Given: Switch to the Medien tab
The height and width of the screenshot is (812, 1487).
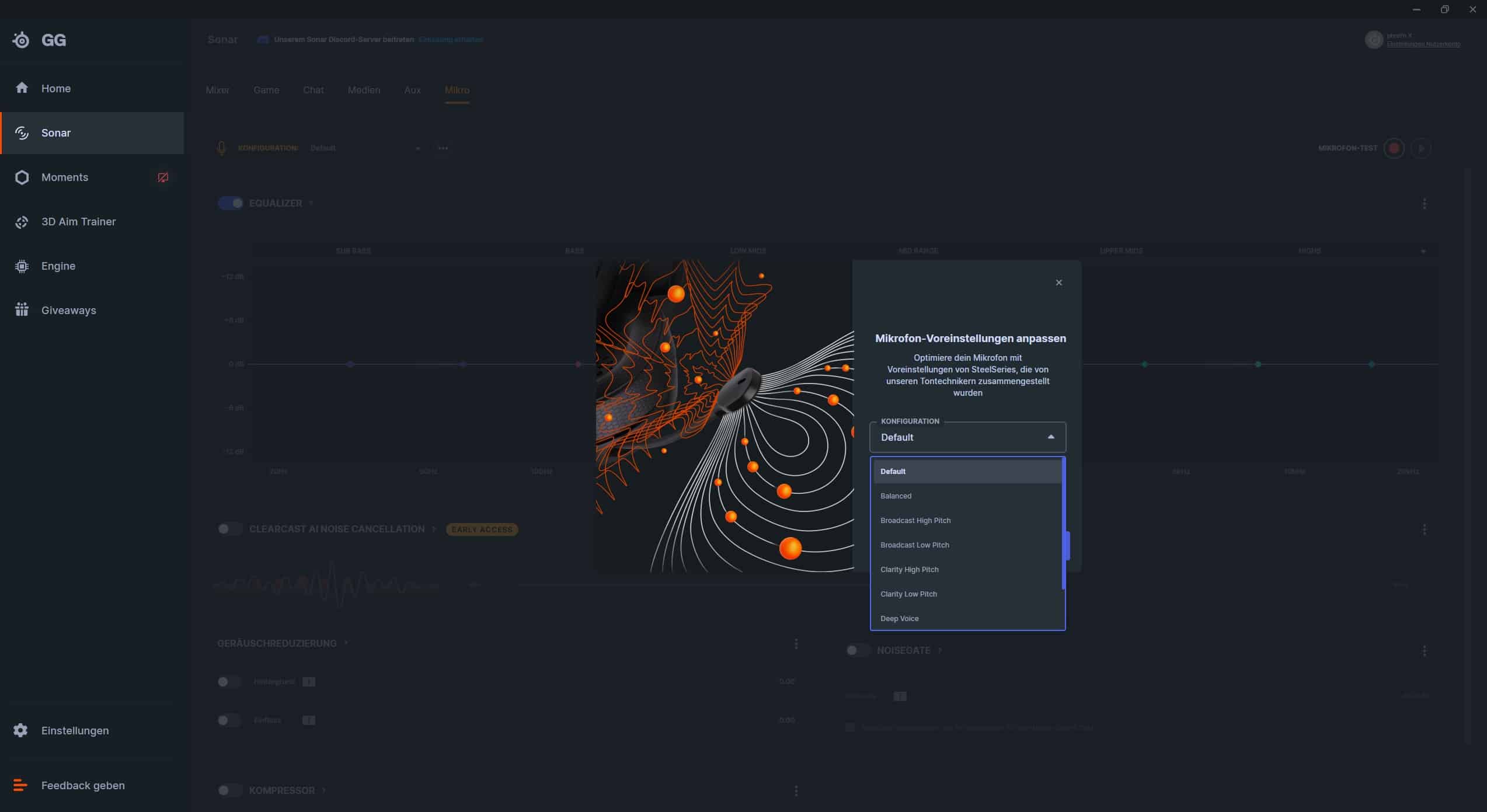Looking at the screenshot, I should point(364,90).
